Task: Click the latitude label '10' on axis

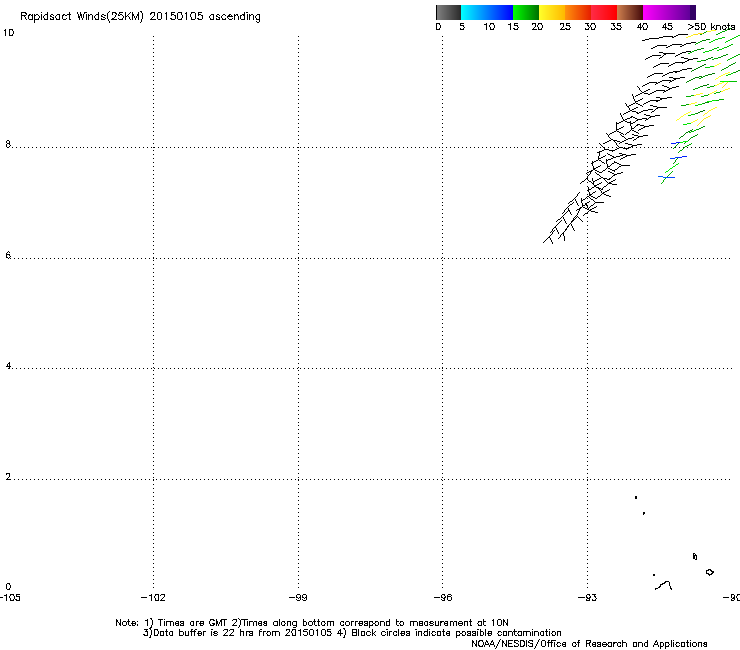Action: point(8,33)
